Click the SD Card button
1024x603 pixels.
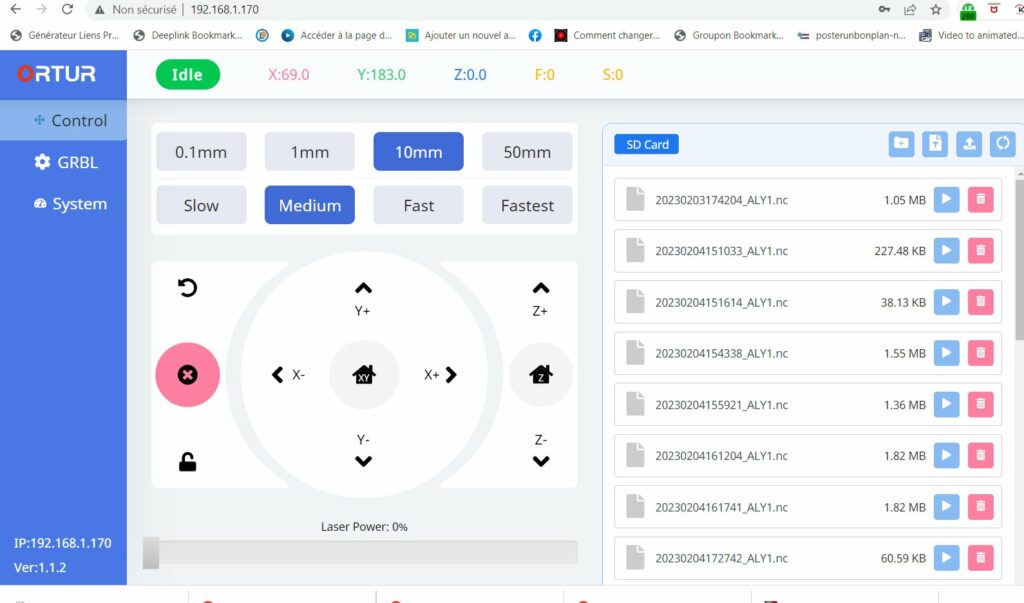[x=646, y=144]
